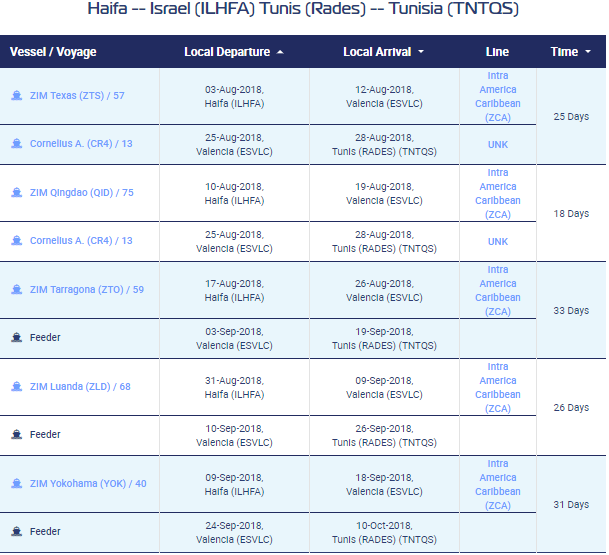
Task: Click departure cell 09-Sep-2018, Haifa (ILHFA)
Action: pos(234,485)
